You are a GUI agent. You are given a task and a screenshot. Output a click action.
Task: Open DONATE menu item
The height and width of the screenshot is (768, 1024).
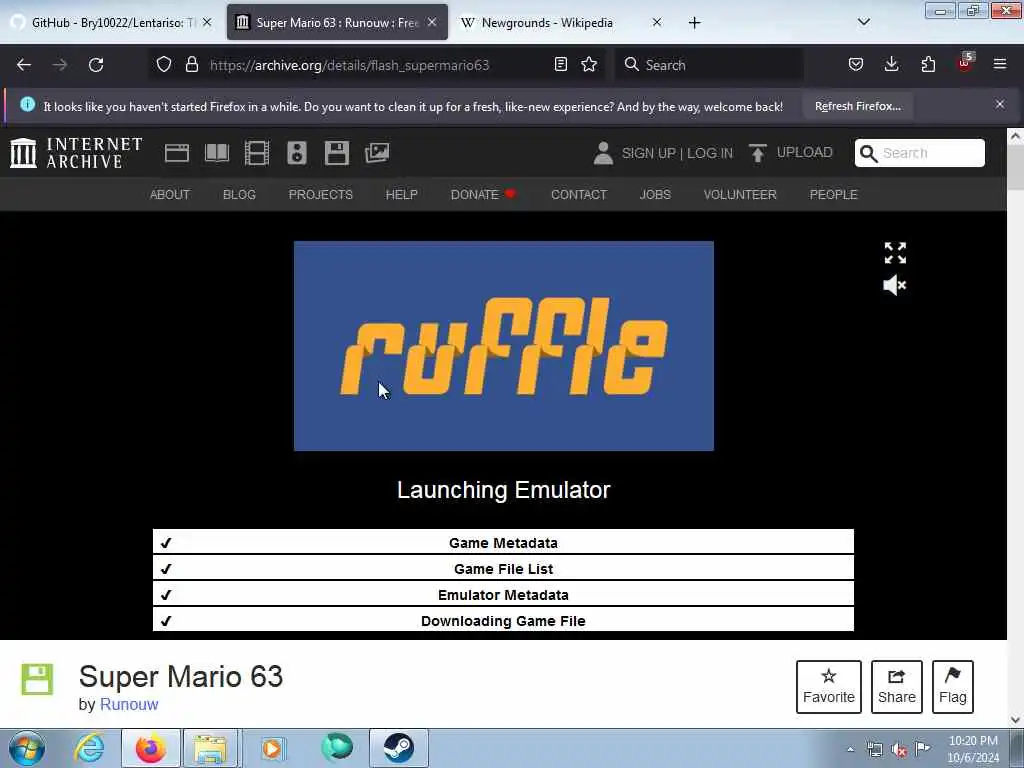[x=483, y=195]
